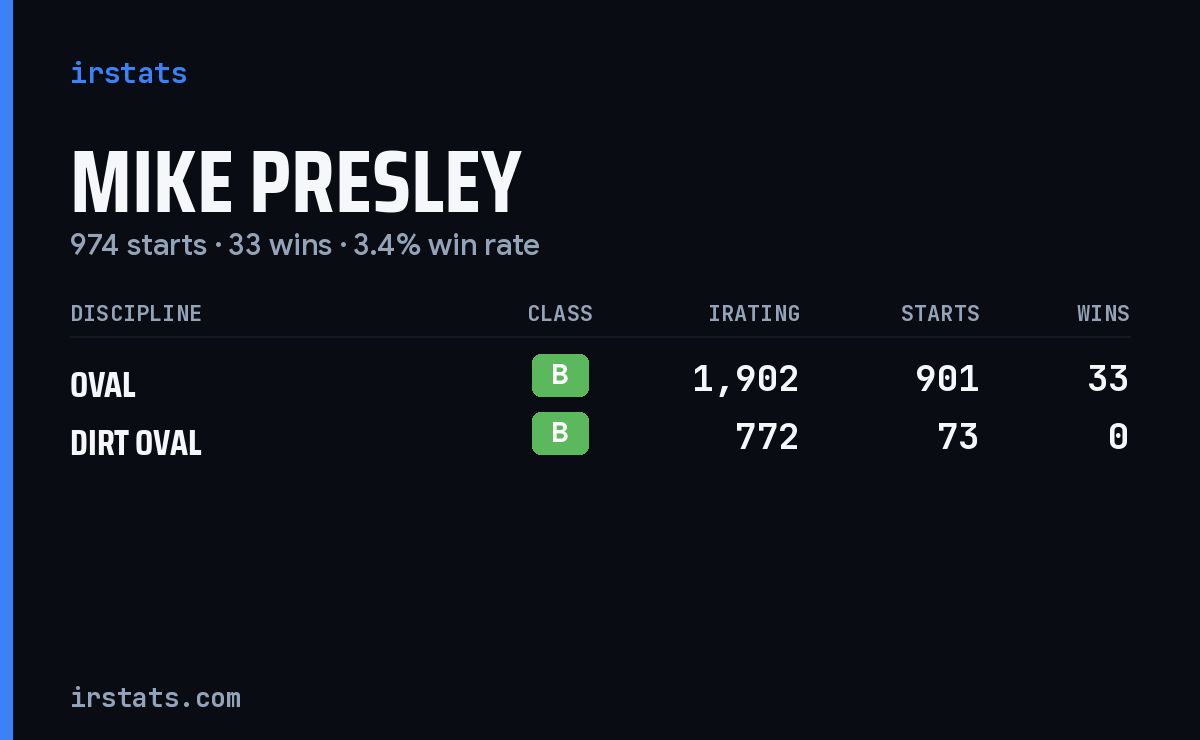Screen dimensions: 1200x740
Task: Select the Mike Presley name heading
Action: point(296,183)
